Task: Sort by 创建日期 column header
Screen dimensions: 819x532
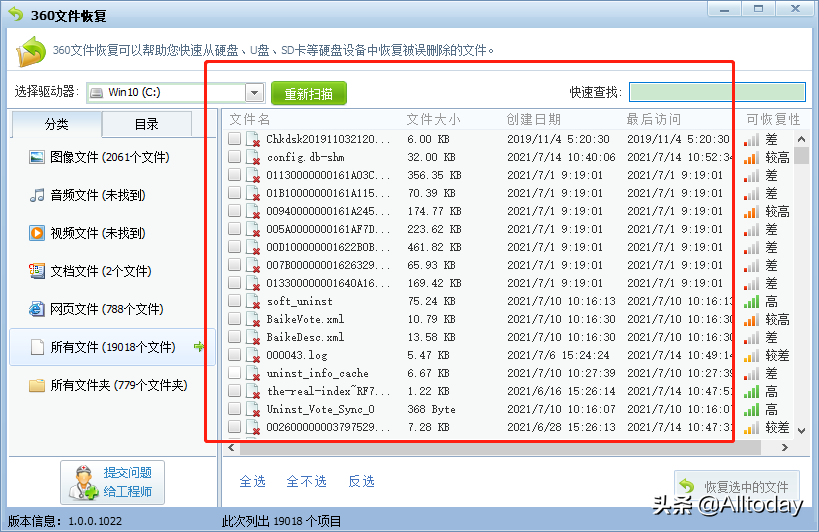Action: pyautogui.click(x=533, y=120)
